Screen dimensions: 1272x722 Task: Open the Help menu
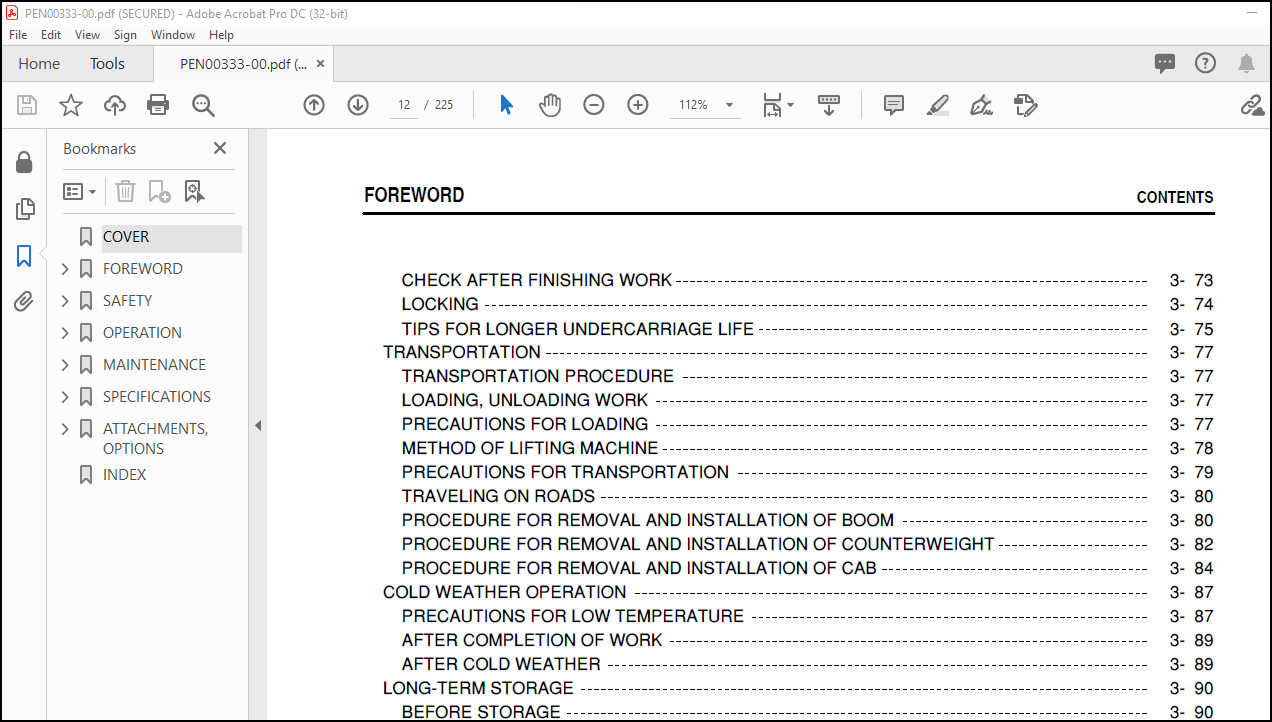pos(221,34)
